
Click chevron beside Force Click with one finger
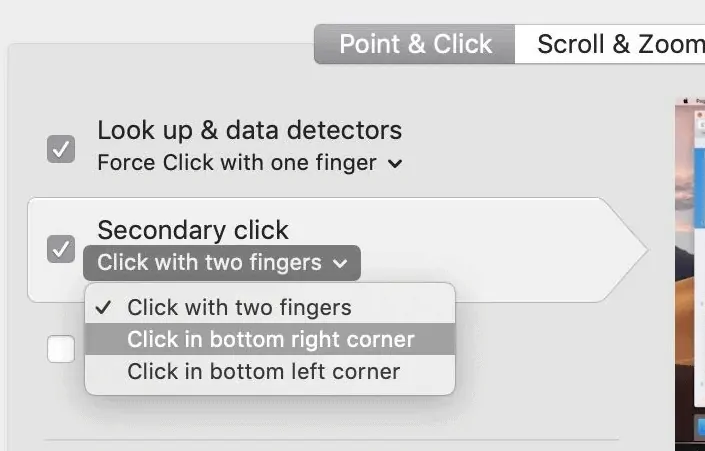[x=395, y=164]
